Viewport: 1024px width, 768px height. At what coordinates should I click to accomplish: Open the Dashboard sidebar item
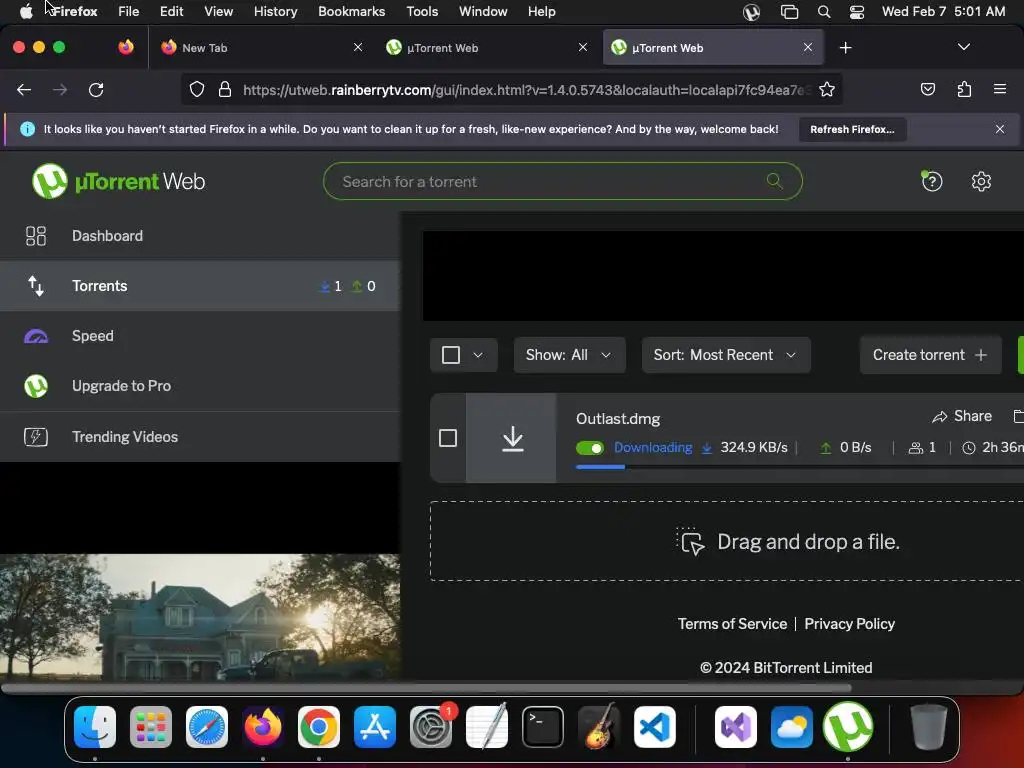200,236
